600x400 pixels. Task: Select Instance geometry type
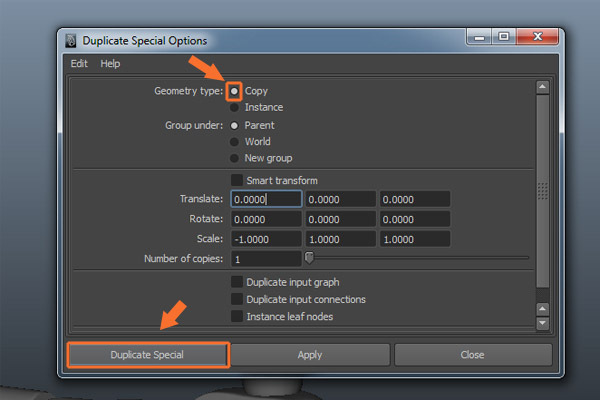[x=235, y=107]
